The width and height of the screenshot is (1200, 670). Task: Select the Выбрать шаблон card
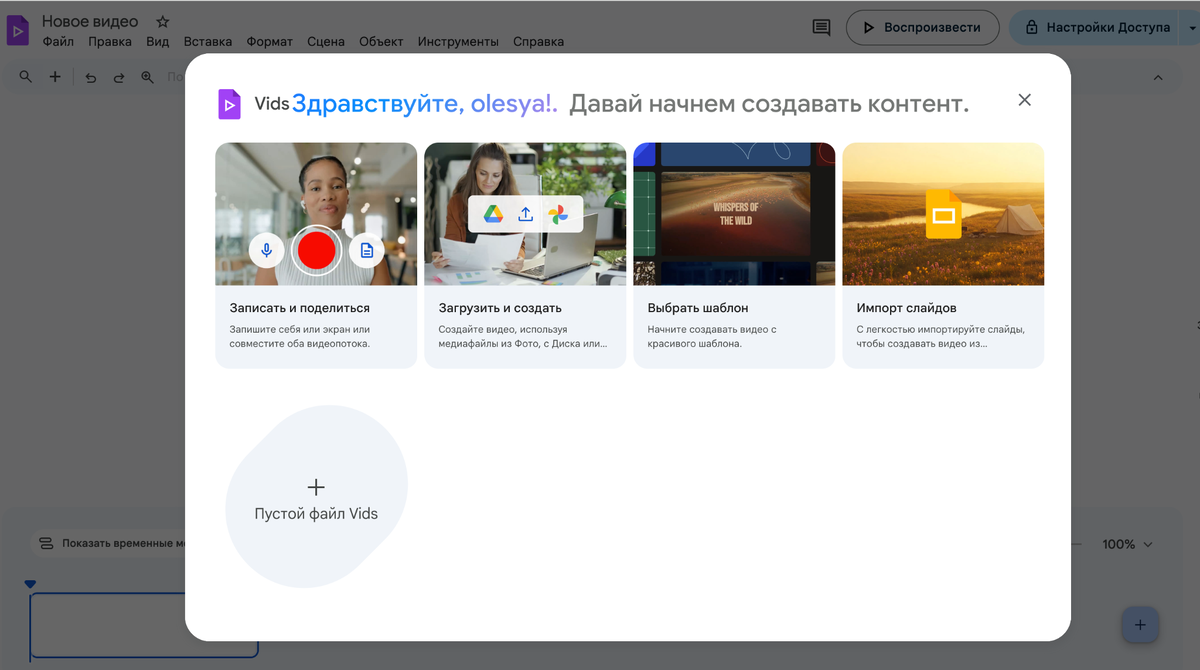click(x=734, y=255)
